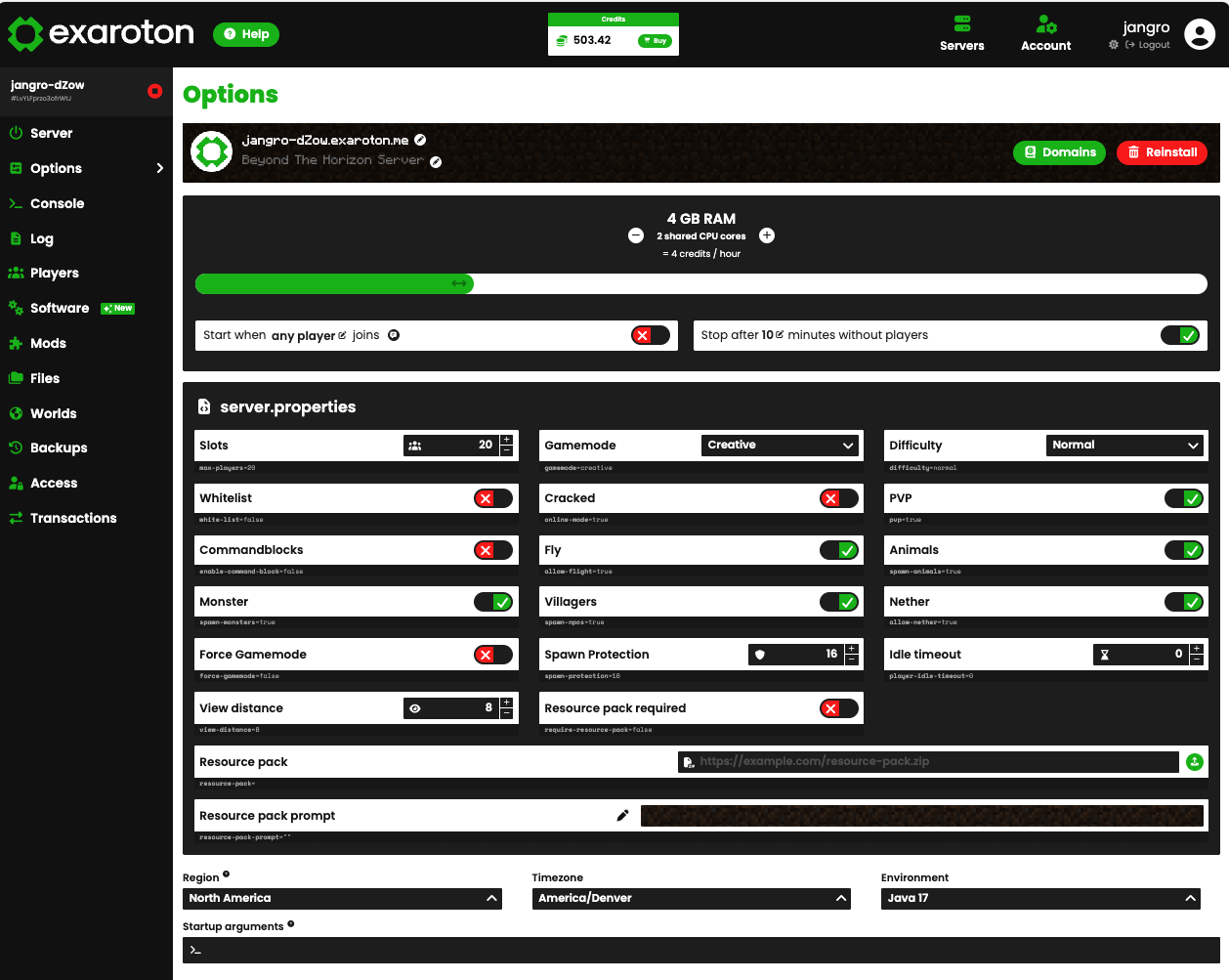Open the Environment Java 17 dropdown
Viewport: 1229px width, 980px height.
pos(1040,898)
